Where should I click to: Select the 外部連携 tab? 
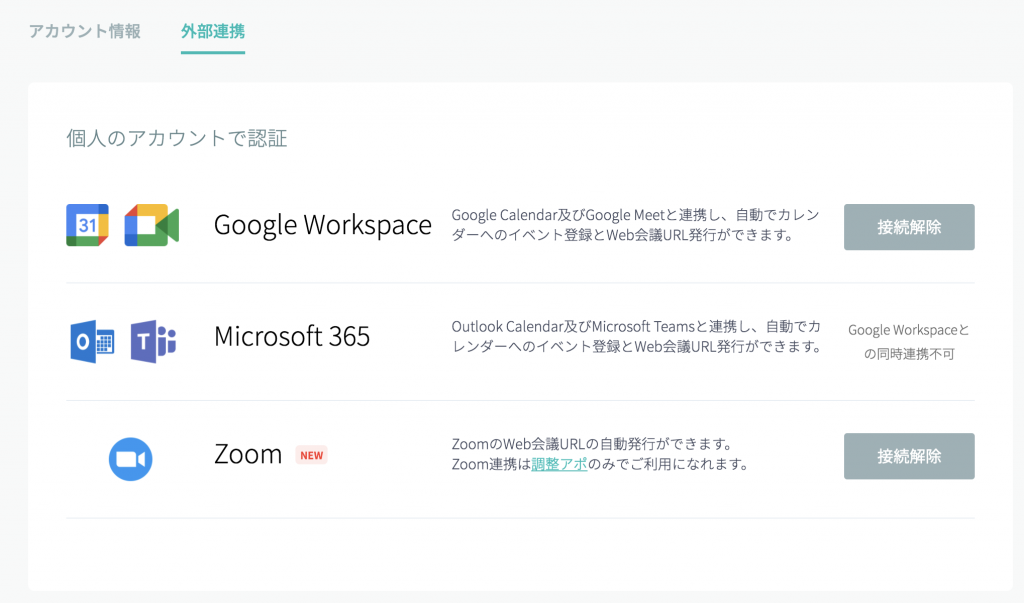point(213,31)
